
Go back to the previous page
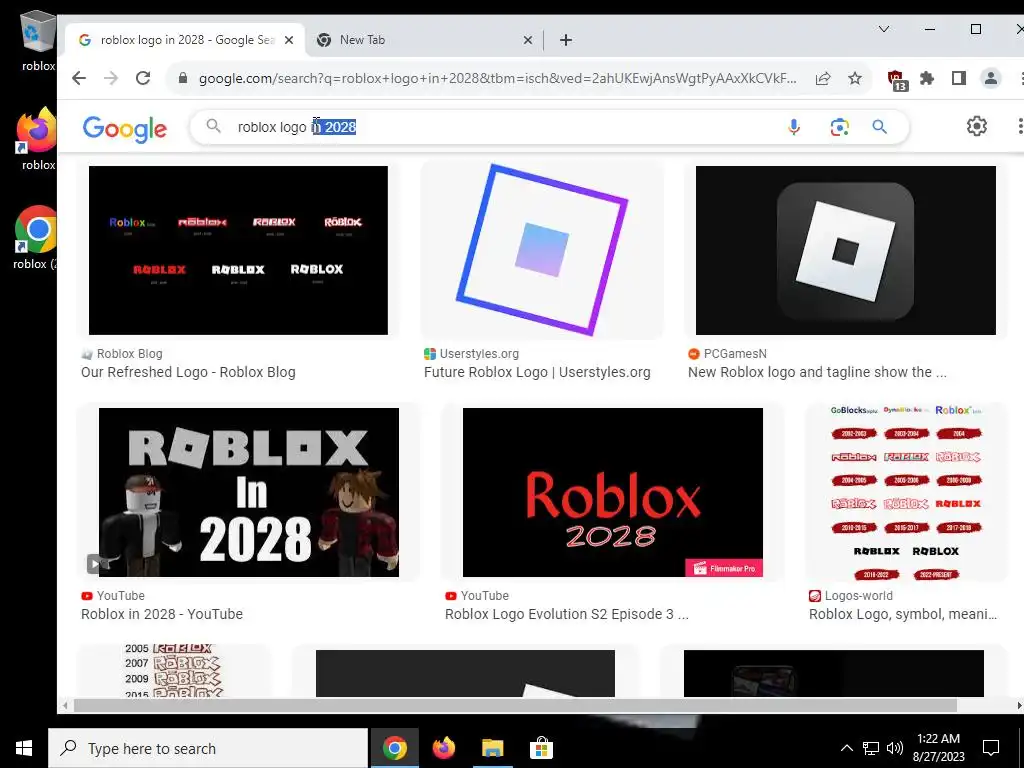(x=79, y=78)
